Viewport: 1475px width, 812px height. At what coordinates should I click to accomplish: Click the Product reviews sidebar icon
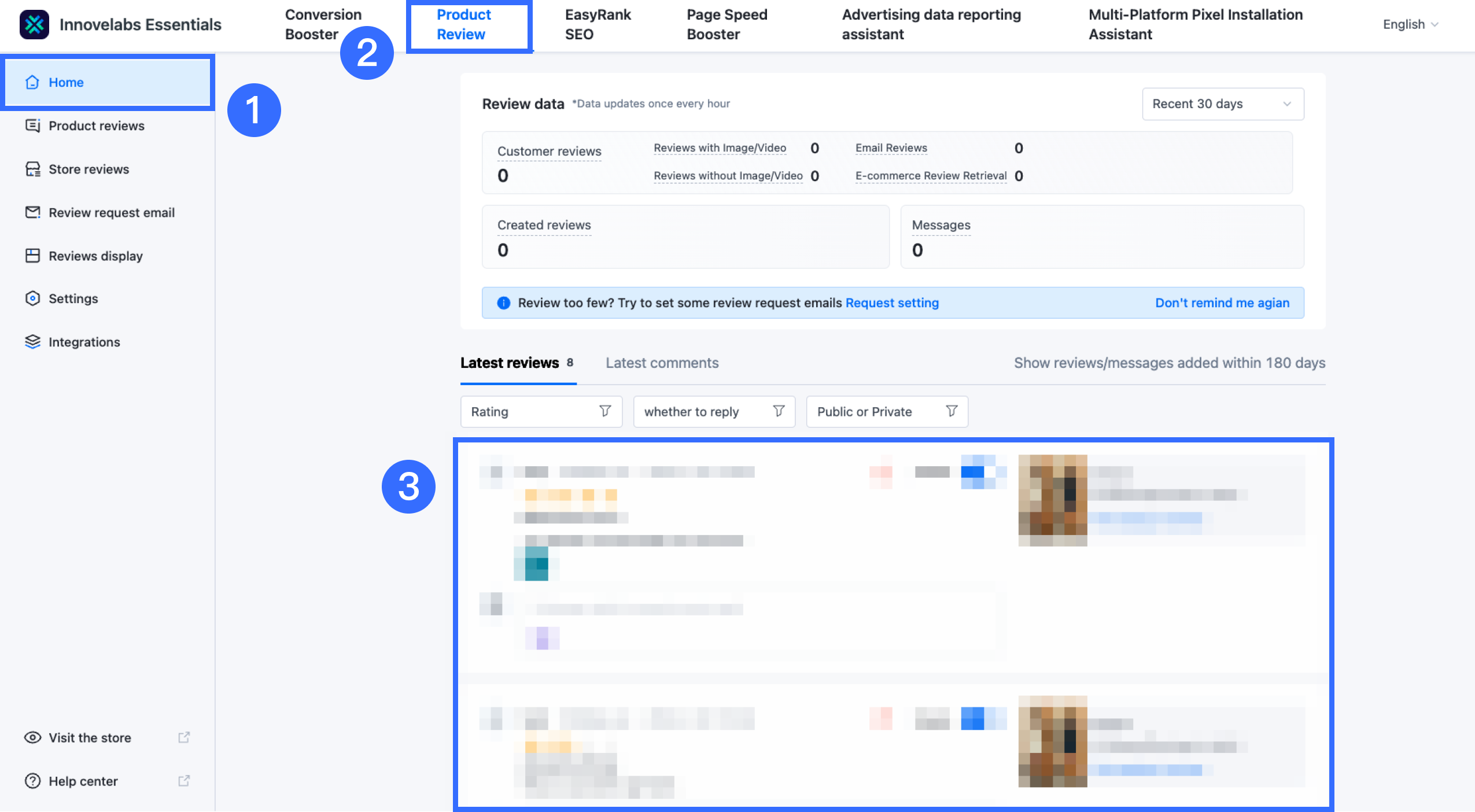[32, 126]
